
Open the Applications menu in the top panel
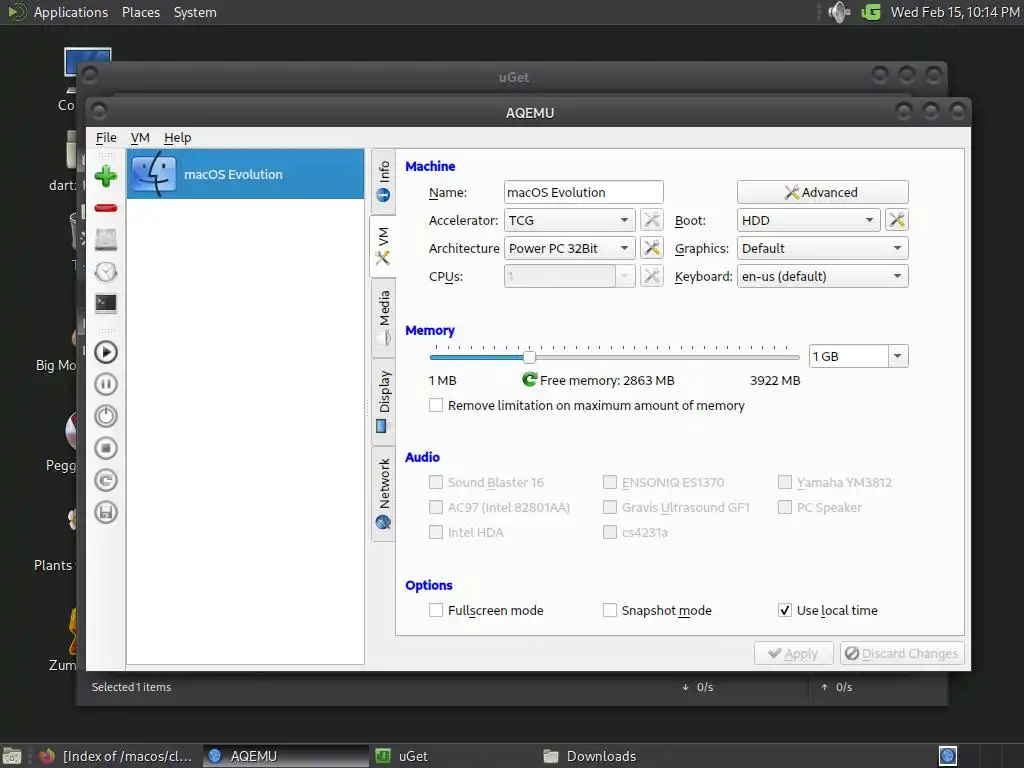[71, 12]
